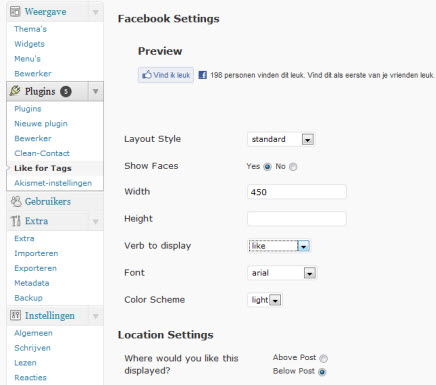Open the Layout Style dropdown
This screenshot has height=385, width=436.
[281, 139]
